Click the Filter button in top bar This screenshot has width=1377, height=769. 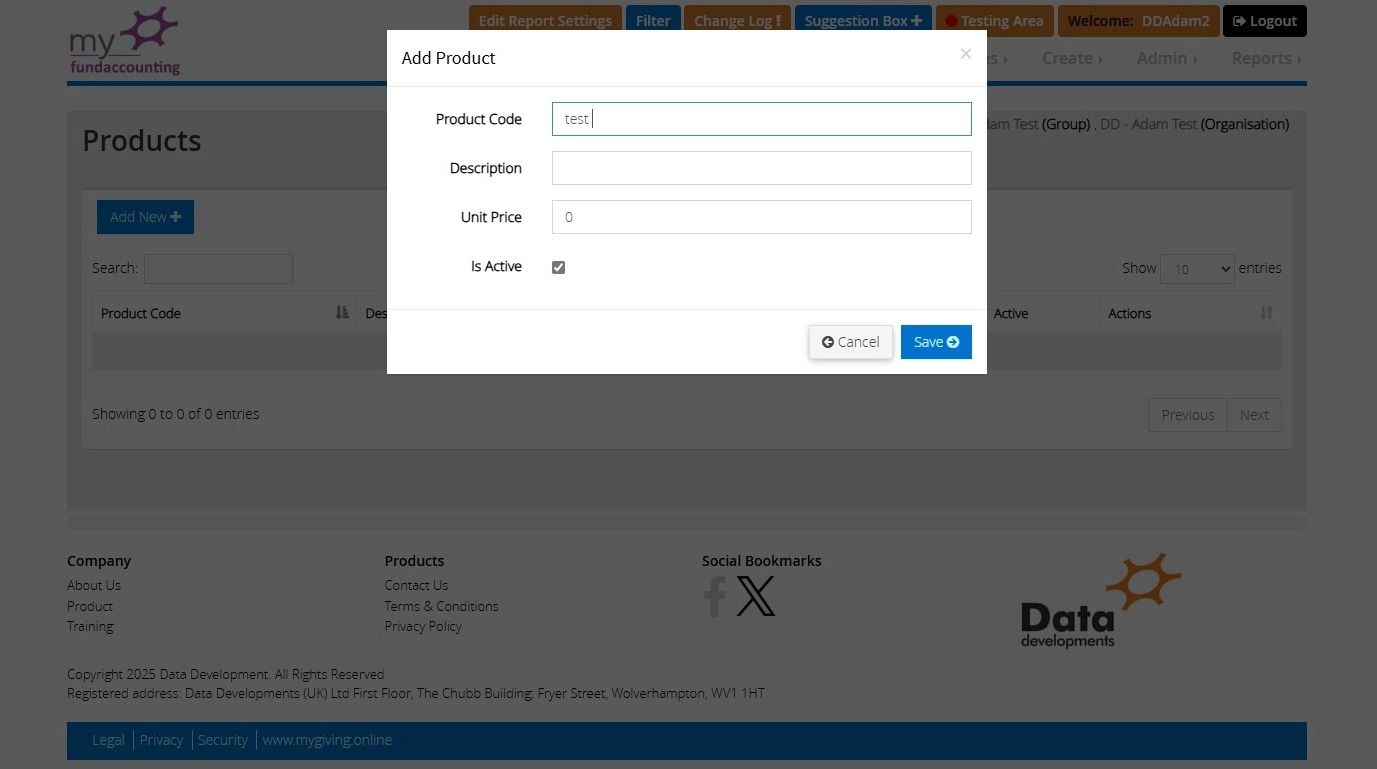tap(653, 21)
